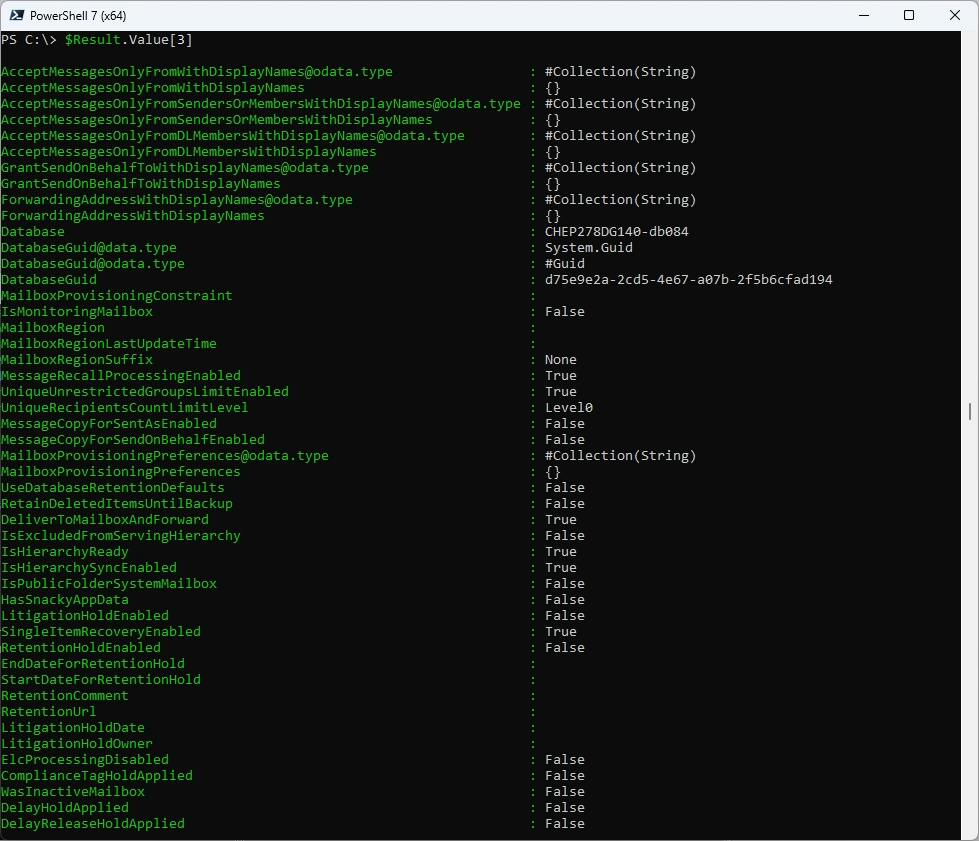Maximize the PowerShell 7 window
The height and width of the screenshot is (841, 979).
coord(909,16)
